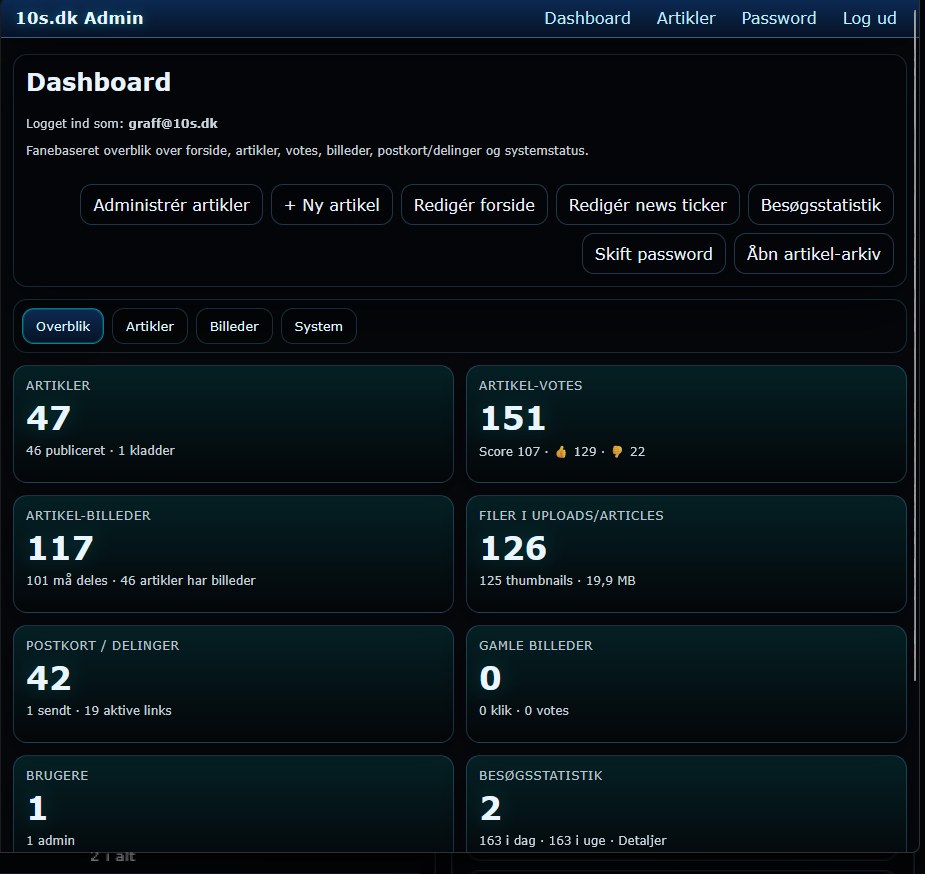Open Besøgsstatistik button
The image size is (925, 874).
[x=821, y=205]
